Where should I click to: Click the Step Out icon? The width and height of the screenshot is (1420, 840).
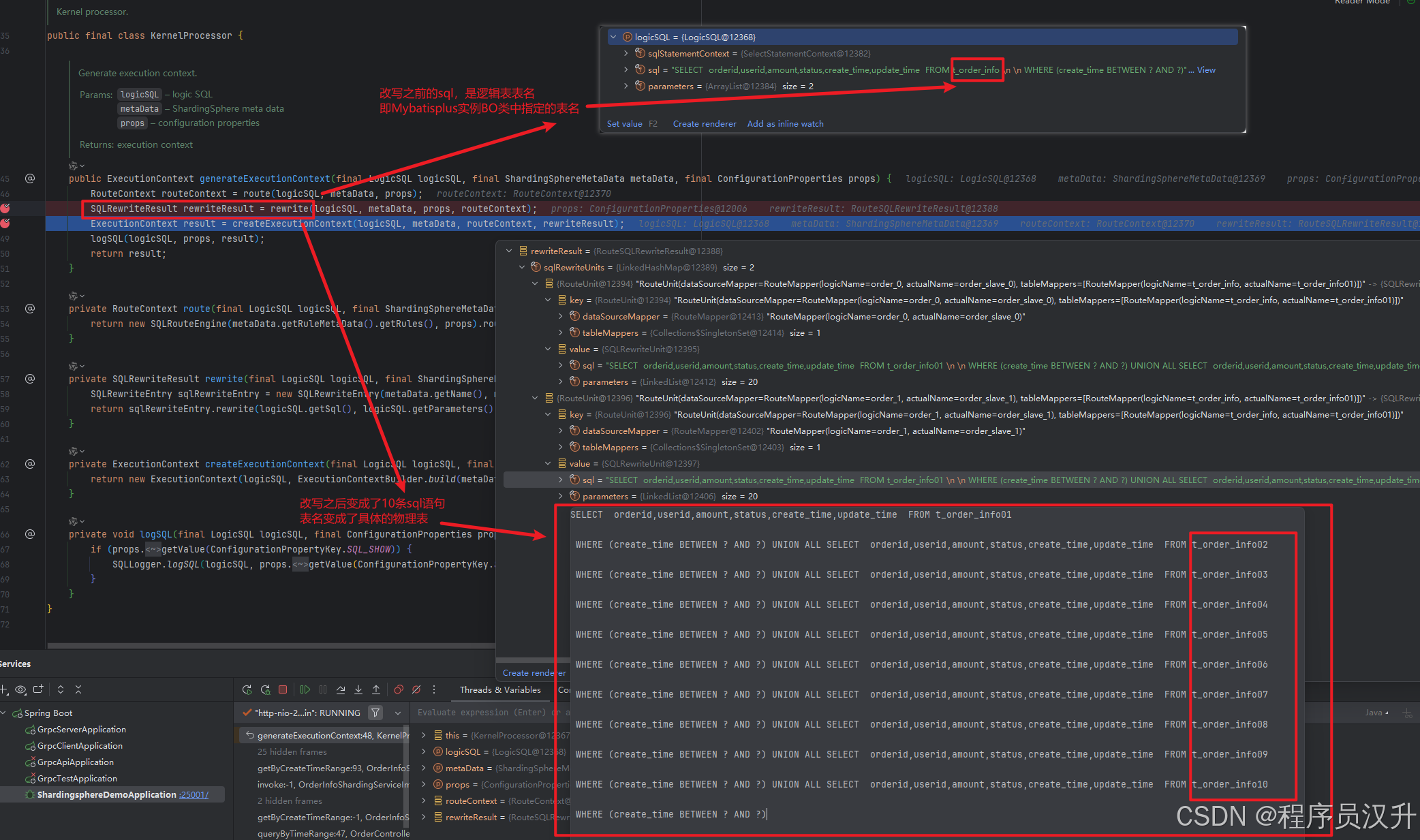click(376, 689)
